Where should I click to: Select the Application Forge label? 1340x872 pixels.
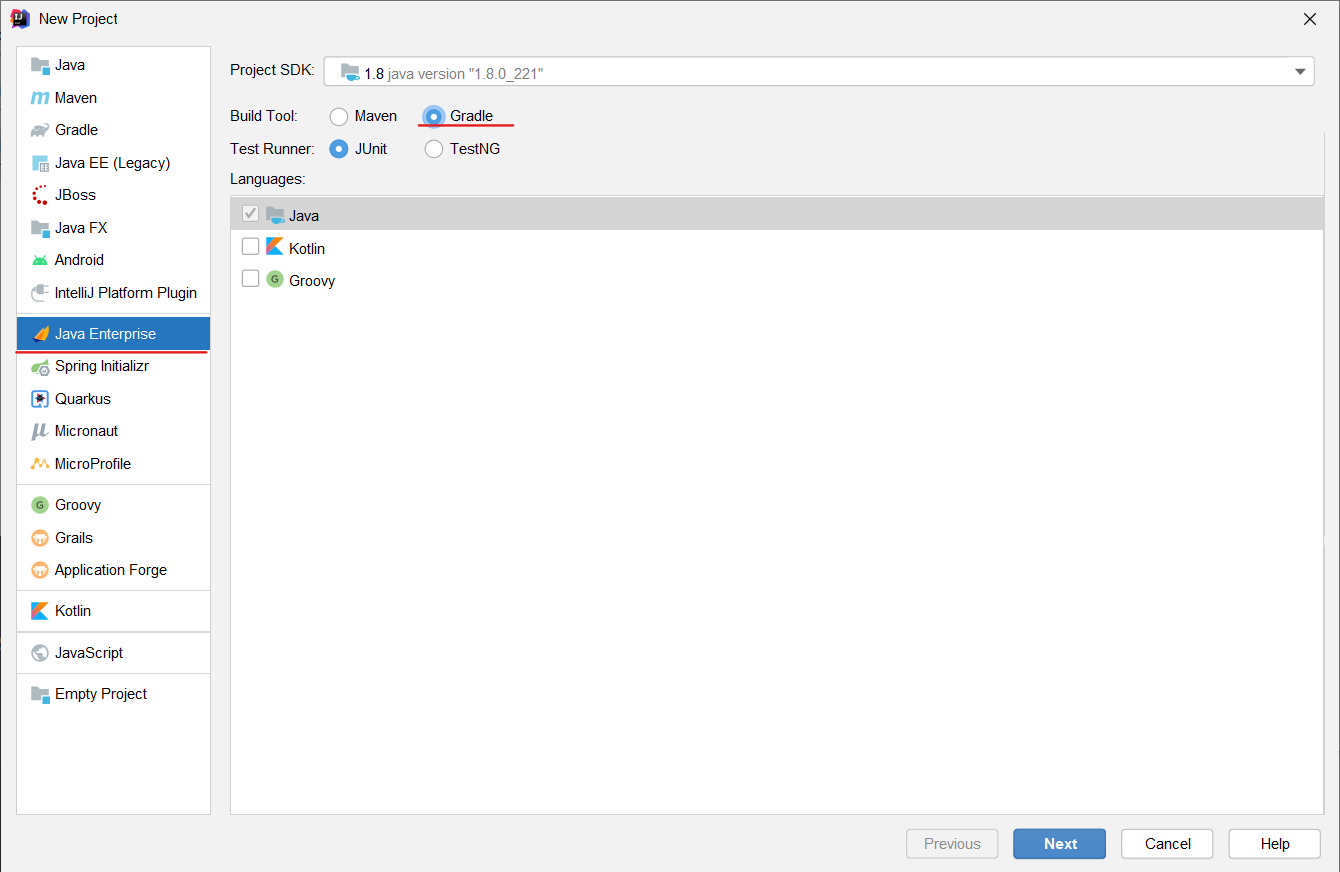point(111,570)
